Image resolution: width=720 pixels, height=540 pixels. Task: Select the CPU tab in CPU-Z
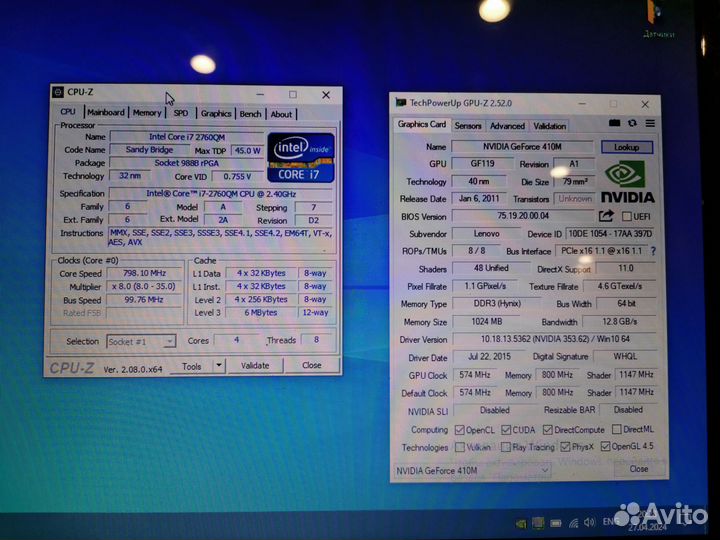[68, 112]
